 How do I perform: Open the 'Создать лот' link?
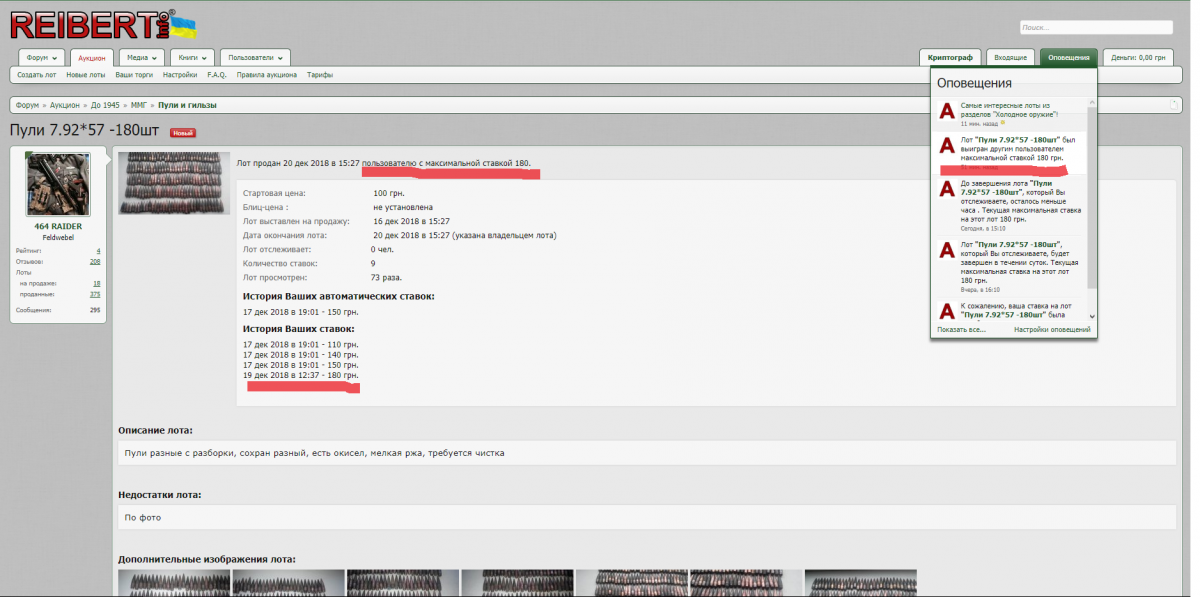(36, 75)
